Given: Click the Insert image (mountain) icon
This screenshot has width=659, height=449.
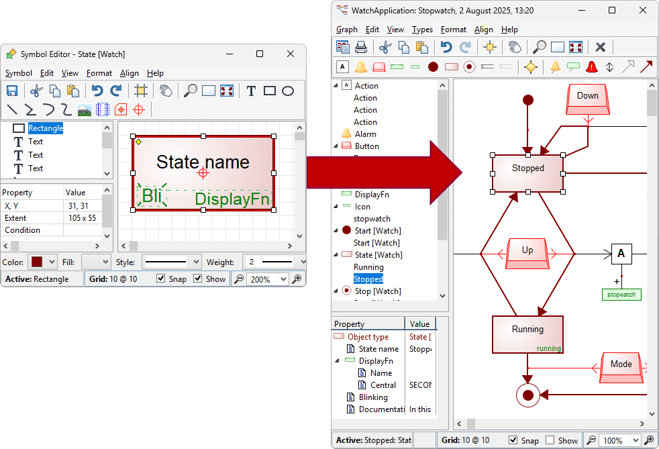Looking at the screenshot, I should pyautogui.click(x=84, y=110).
